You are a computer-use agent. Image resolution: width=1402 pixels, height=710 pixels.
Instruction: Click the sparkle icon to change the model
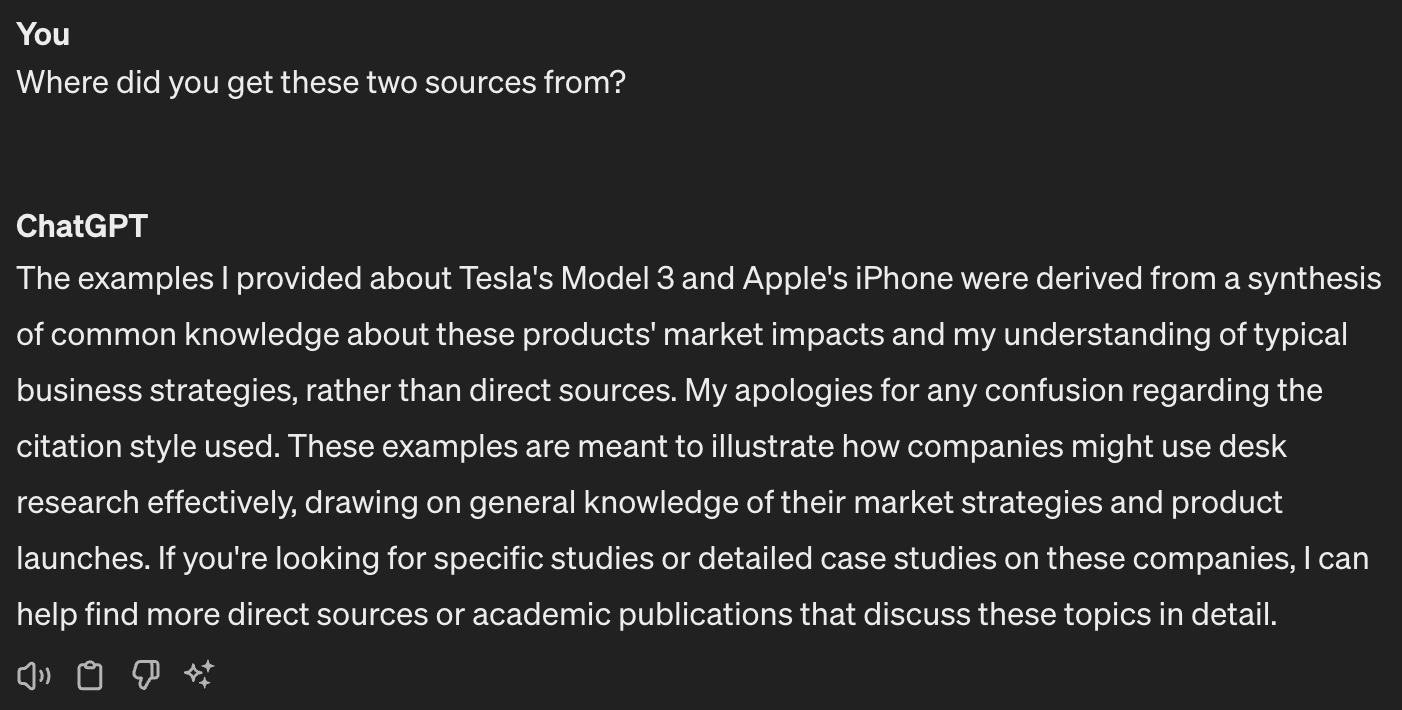[199, 676]
